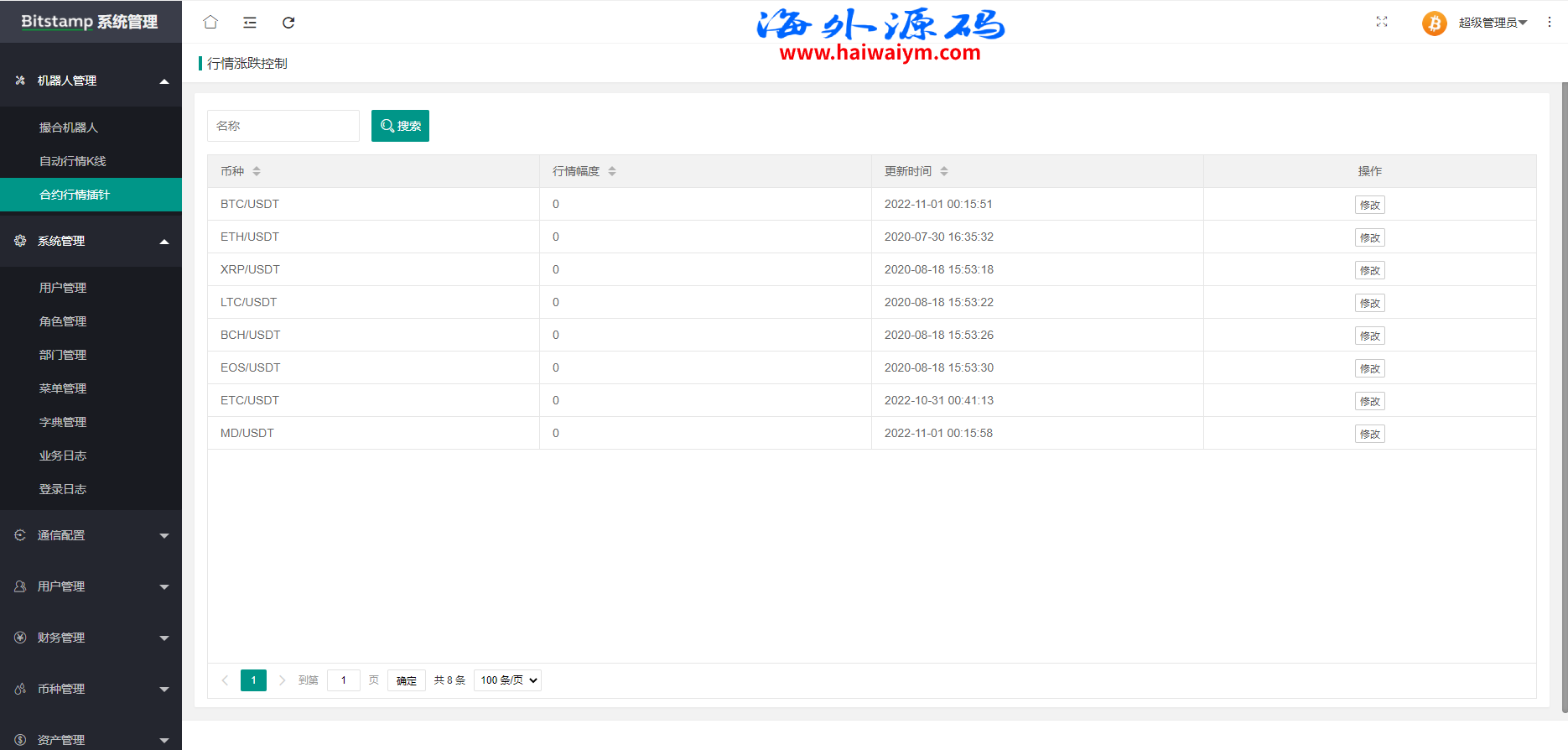Click the home icon in top bar

[210, 23]
